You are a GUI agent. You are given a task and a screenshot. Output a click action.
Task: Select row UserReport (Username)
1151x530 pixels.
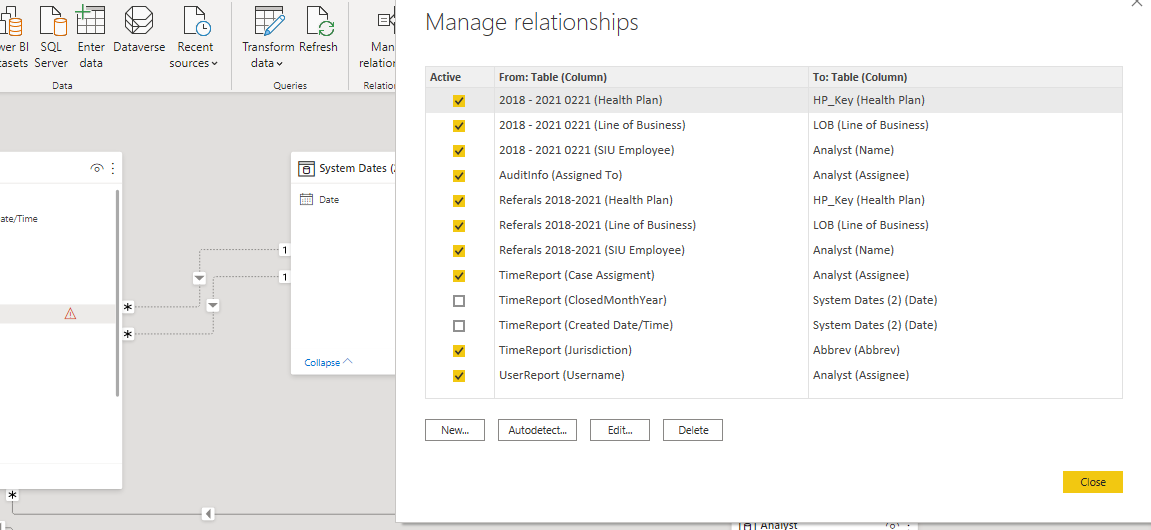[x=774, y=375]
